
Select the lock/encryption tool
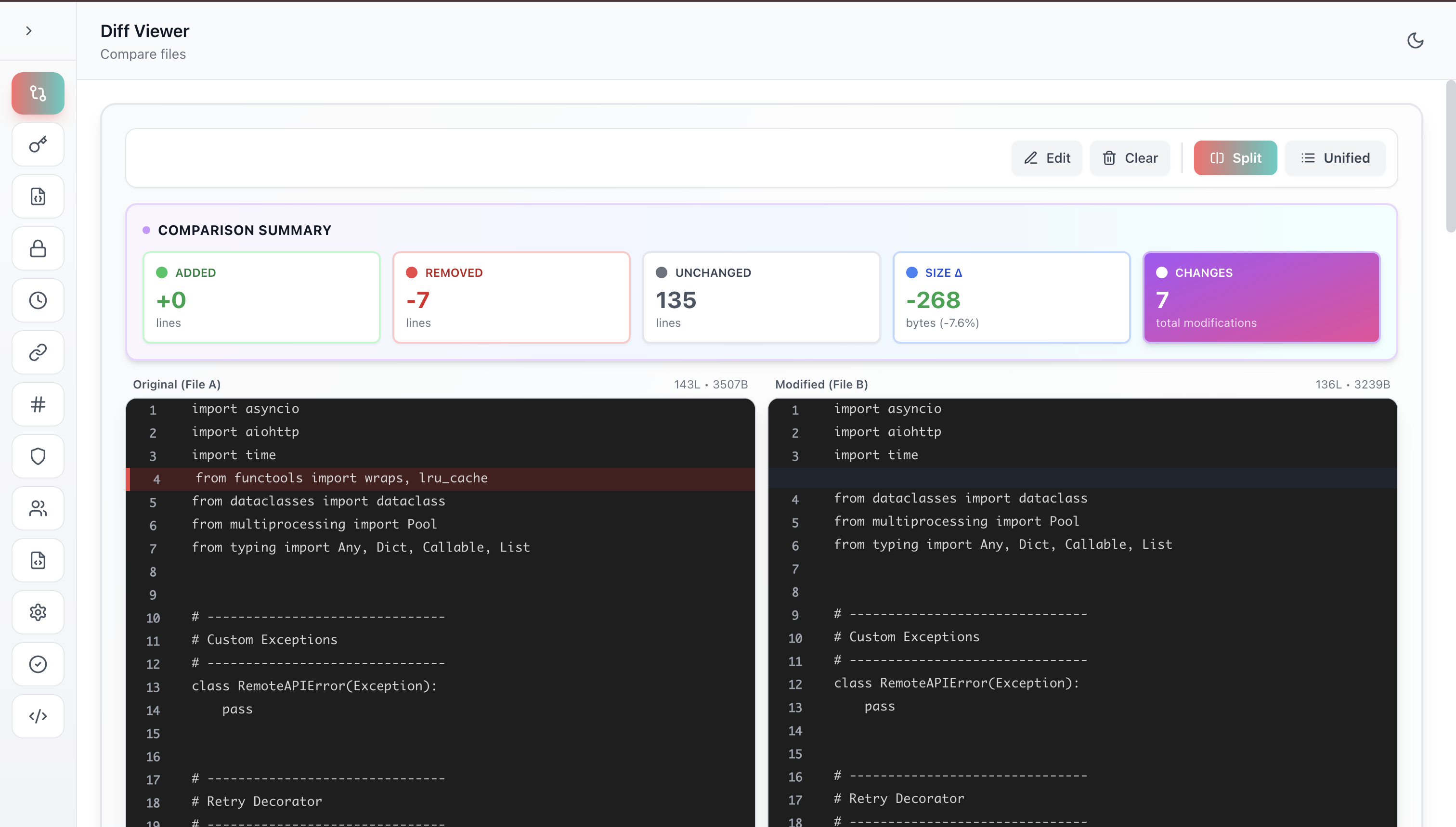(38, 248)
